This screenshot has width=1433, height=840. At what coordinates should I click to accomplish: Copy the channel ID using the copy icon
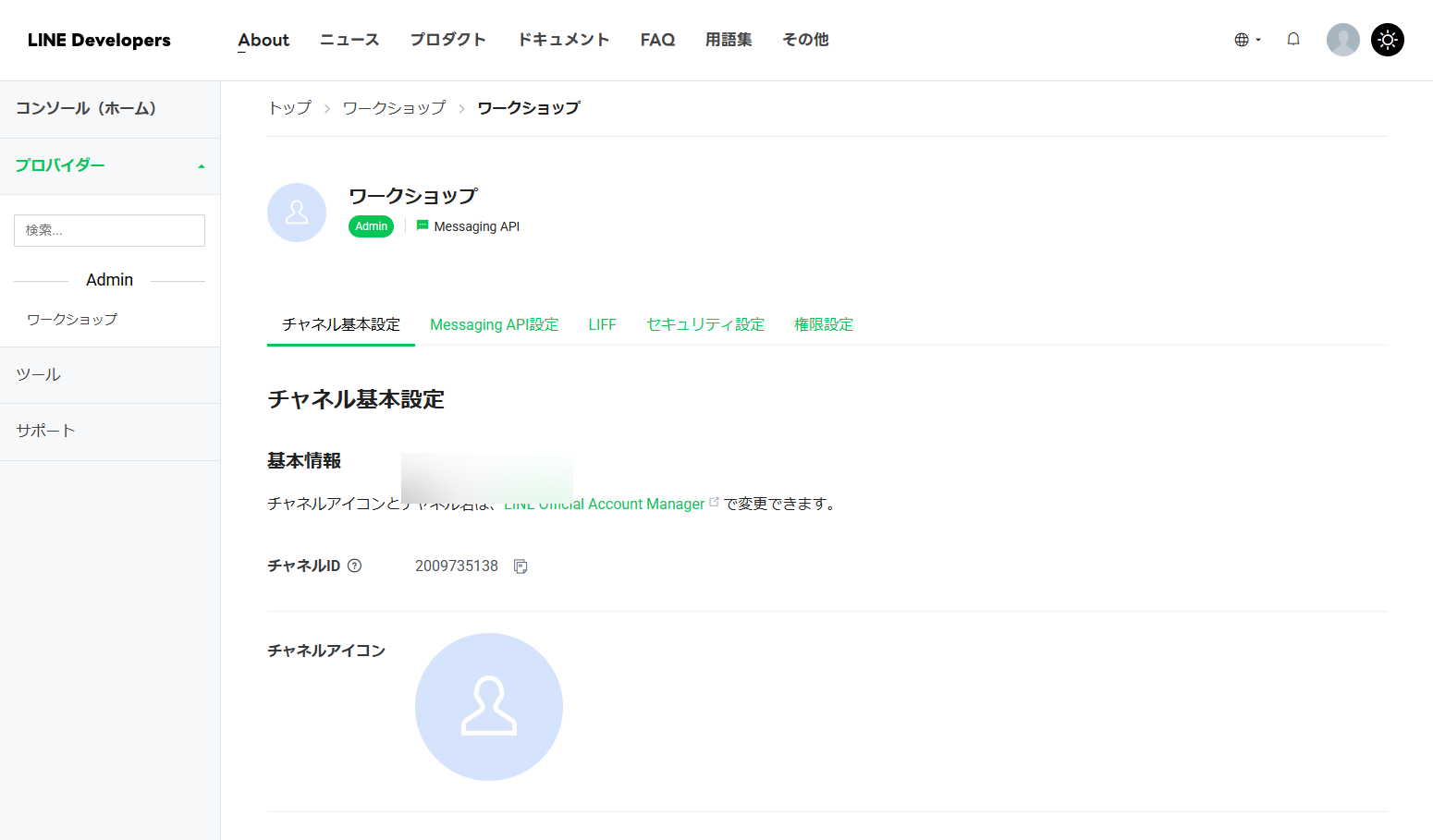click(x=521, y=566)
